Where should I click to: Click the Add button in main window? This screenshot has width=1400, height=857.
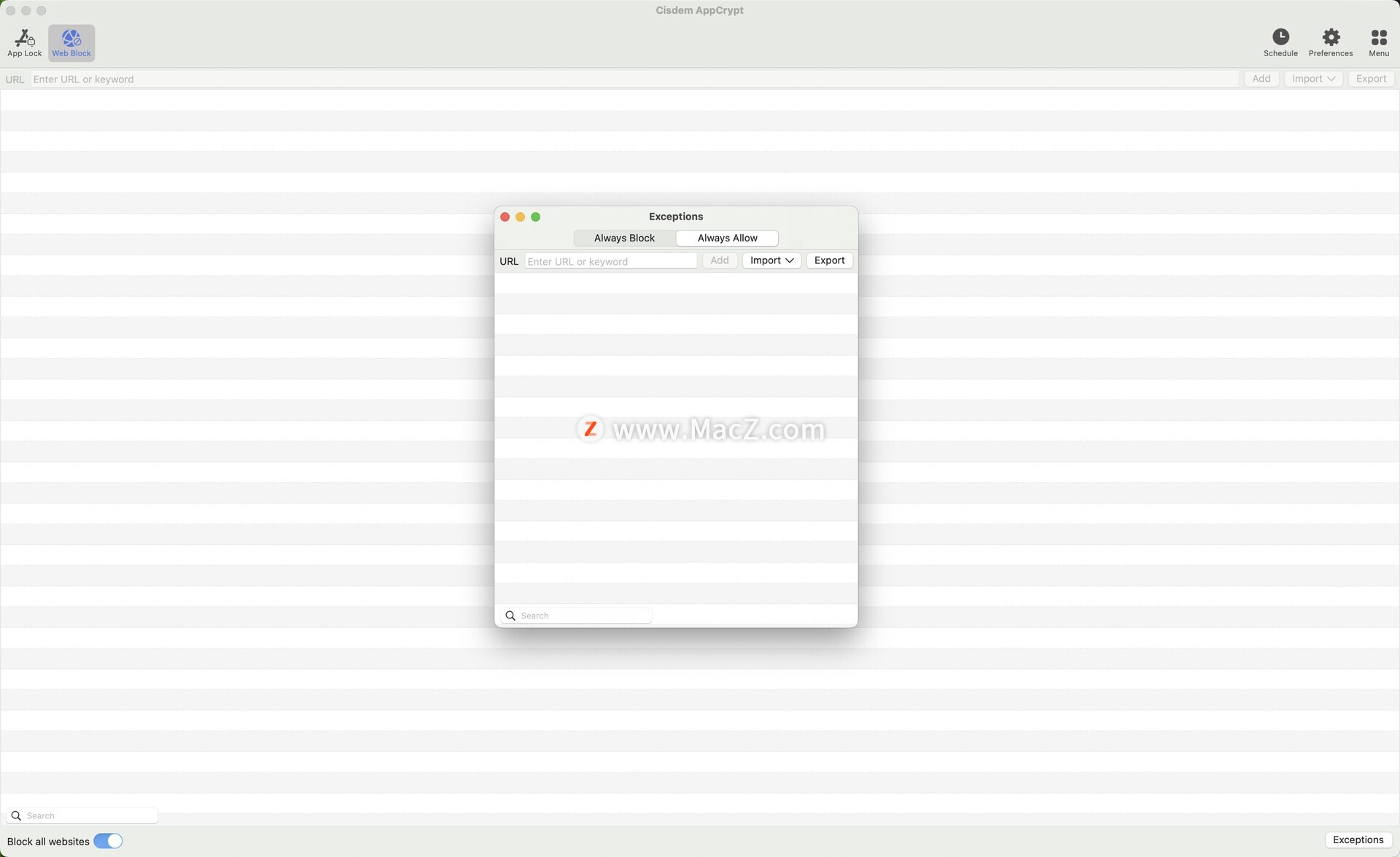tap(1261, 79)
